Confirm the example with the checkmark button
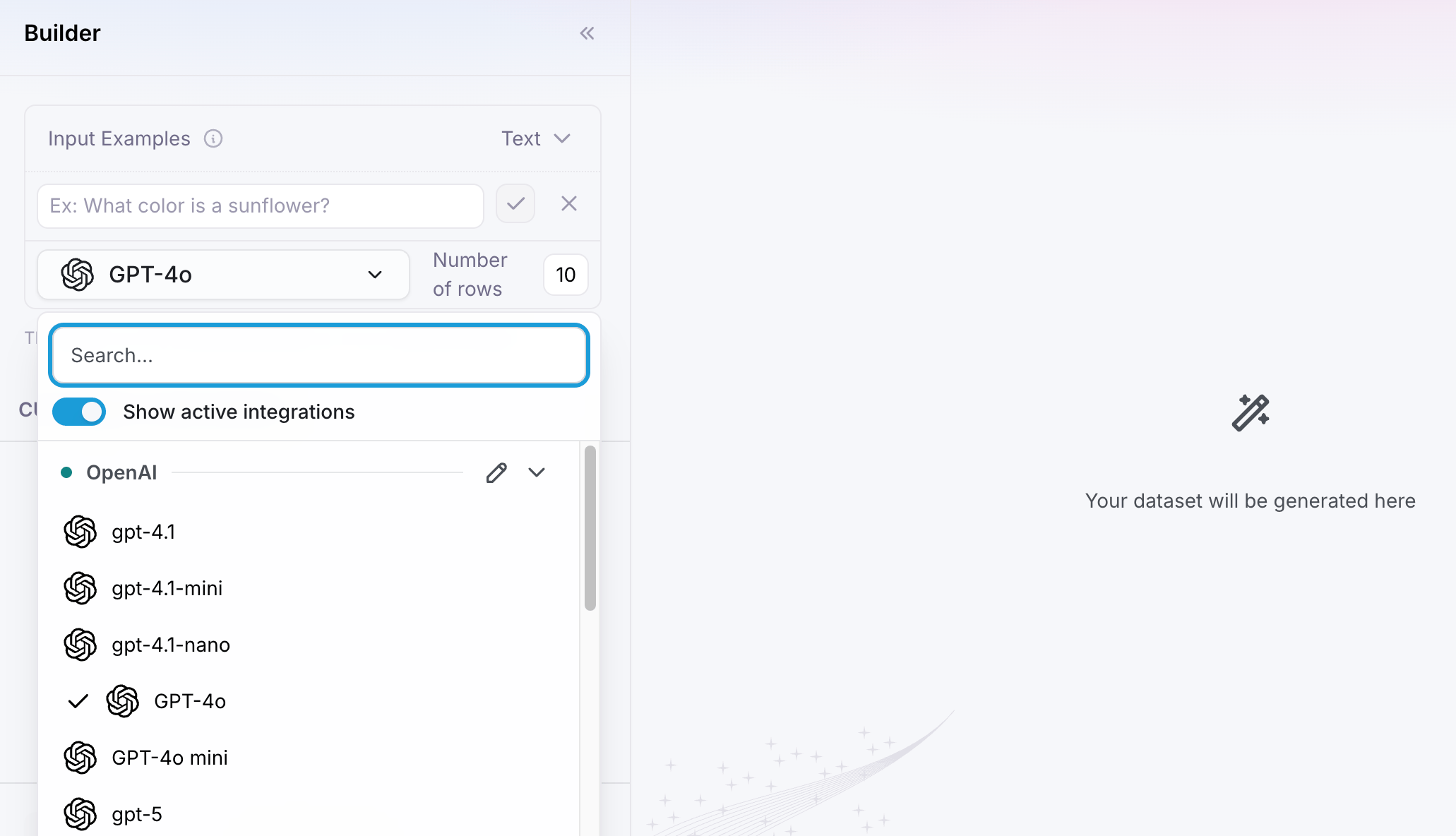The image size is (1456, 836). coord(515,204)
